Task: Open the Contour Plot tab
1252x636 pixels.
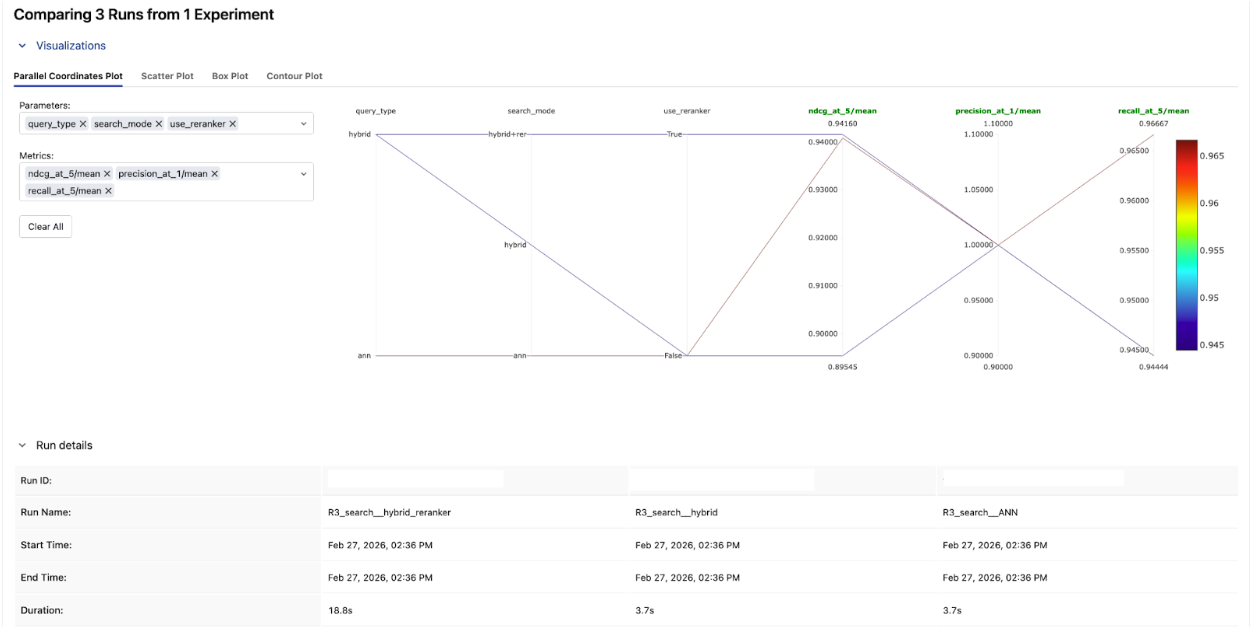Action: tap(294, 76)
